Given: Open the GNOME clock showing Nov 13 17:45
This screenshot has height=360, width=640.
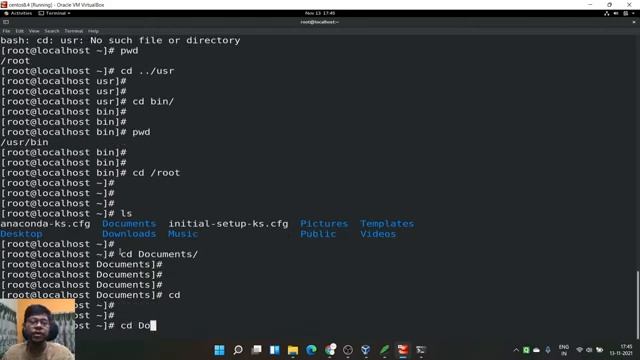Looking at the screenshot, I should tap(320, 13).
